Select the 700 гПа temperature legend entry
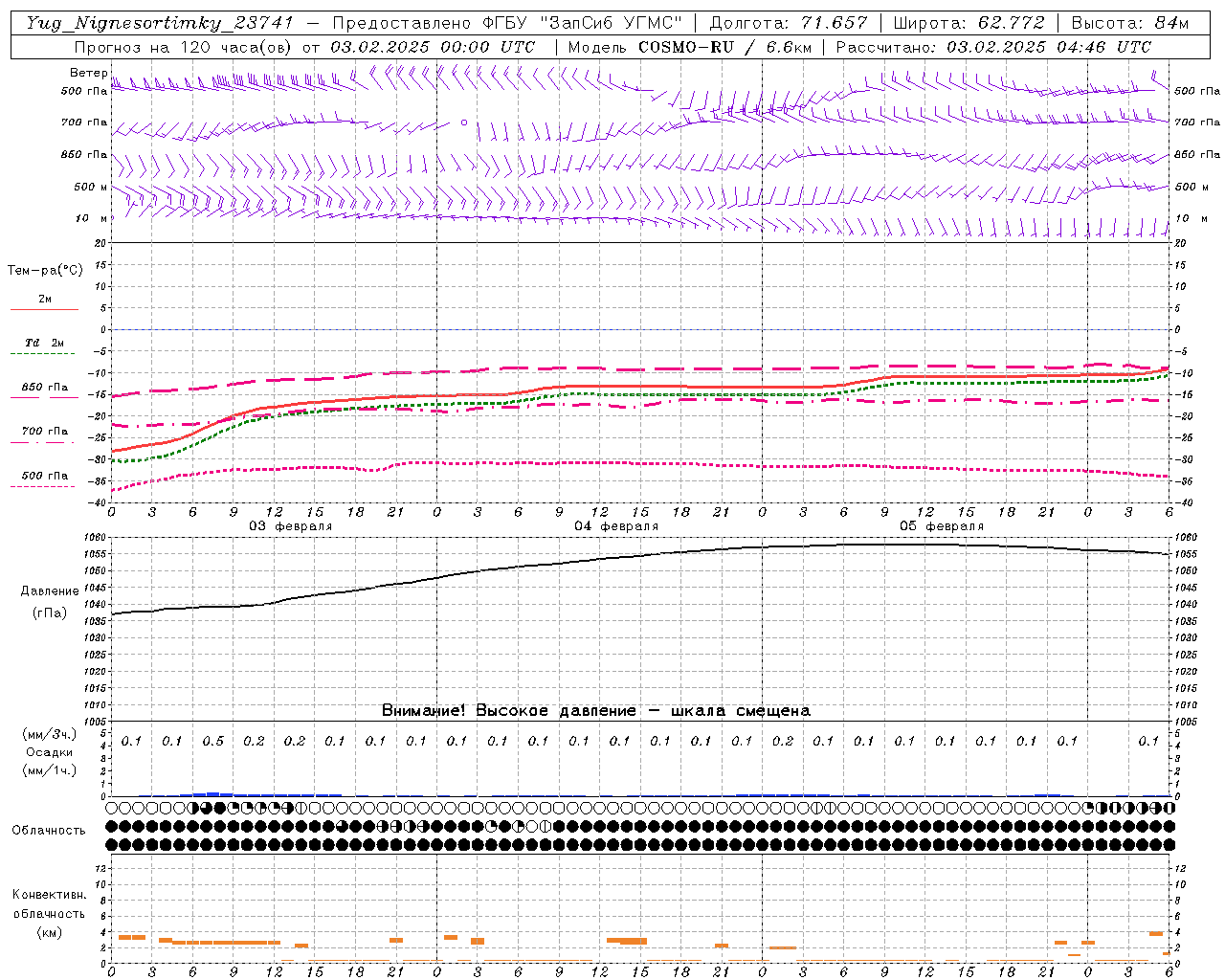The width and height of the screenshot is (1225, 980). pyautogui.click(x=45, y=432)
